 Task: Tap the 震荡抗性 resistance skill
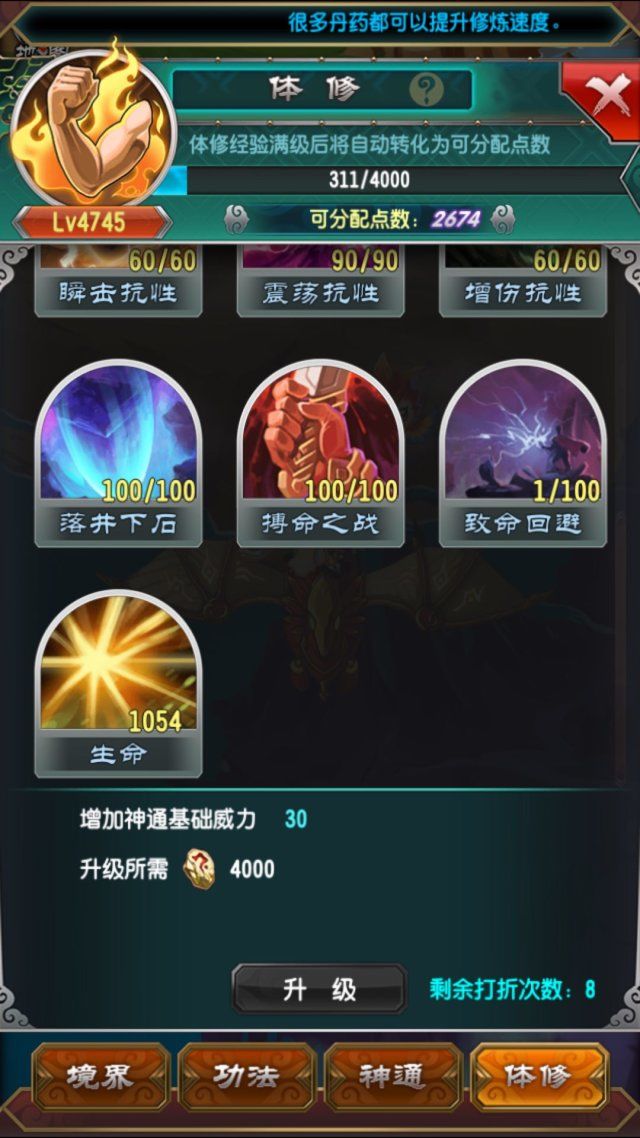coord(320,282)
